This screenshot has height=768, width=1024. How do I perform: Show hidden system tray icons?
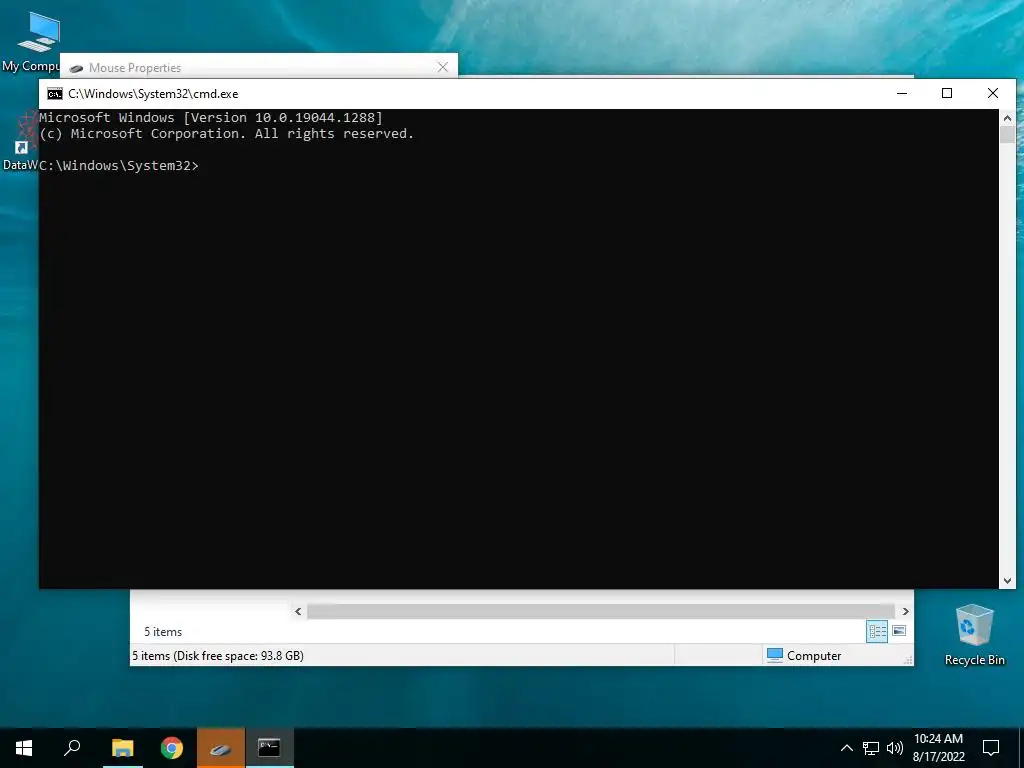(846, 748)
